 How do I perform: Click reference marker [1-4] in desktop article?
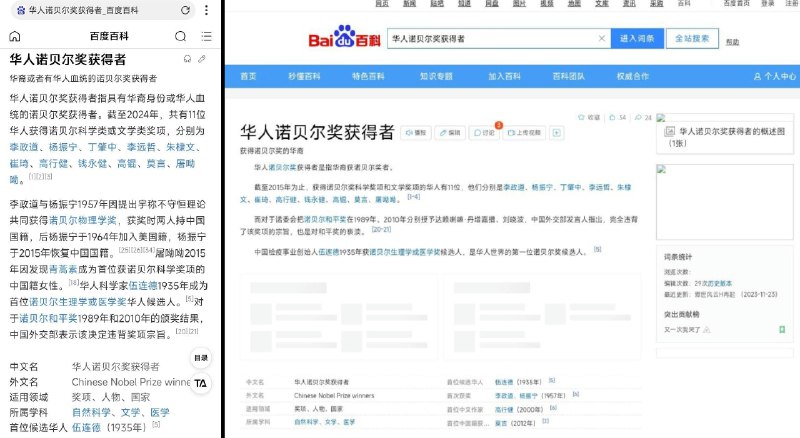[x=413, y=197]
